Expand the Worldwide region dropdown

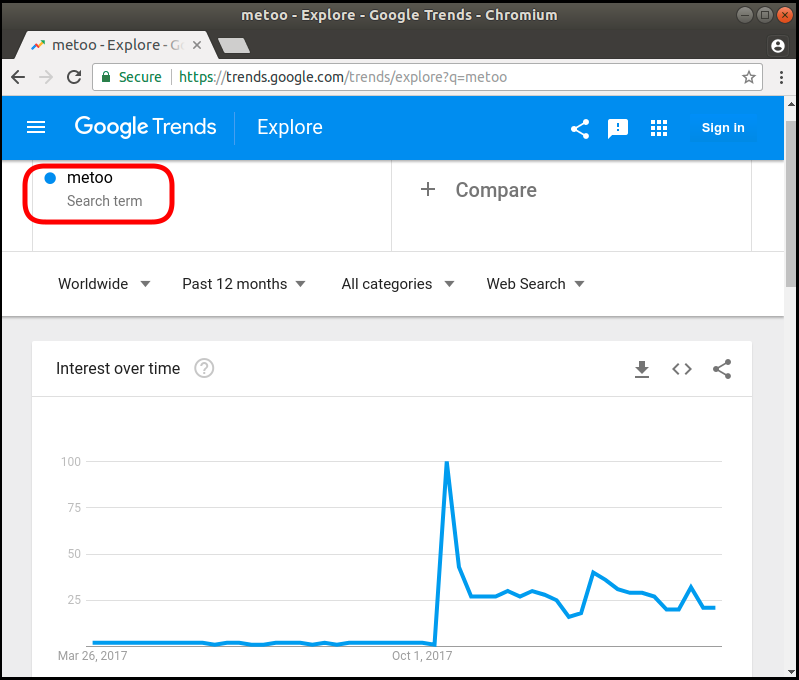(104, 284)
